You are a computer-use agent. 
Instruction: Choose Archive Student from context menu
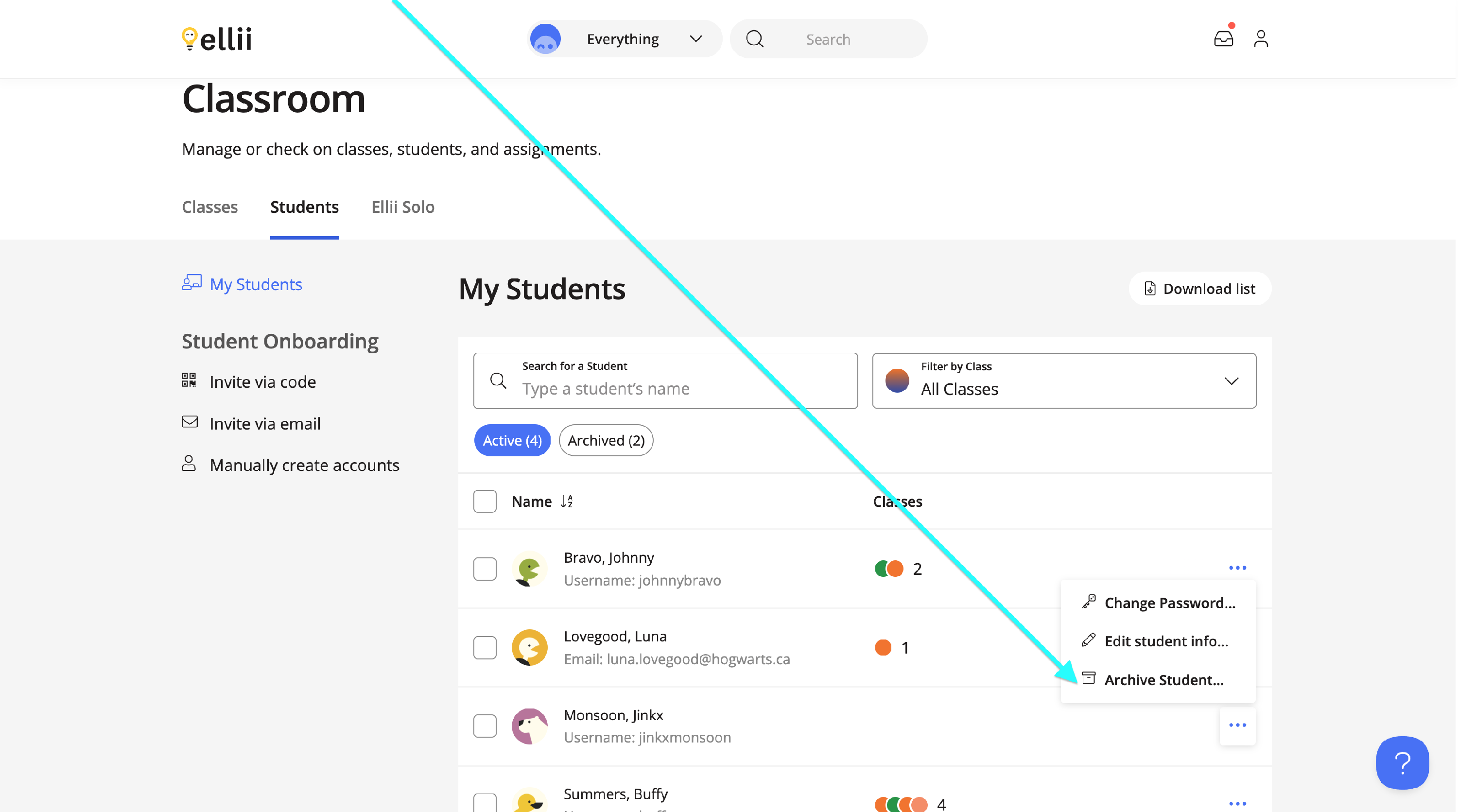pos(1163,680)
